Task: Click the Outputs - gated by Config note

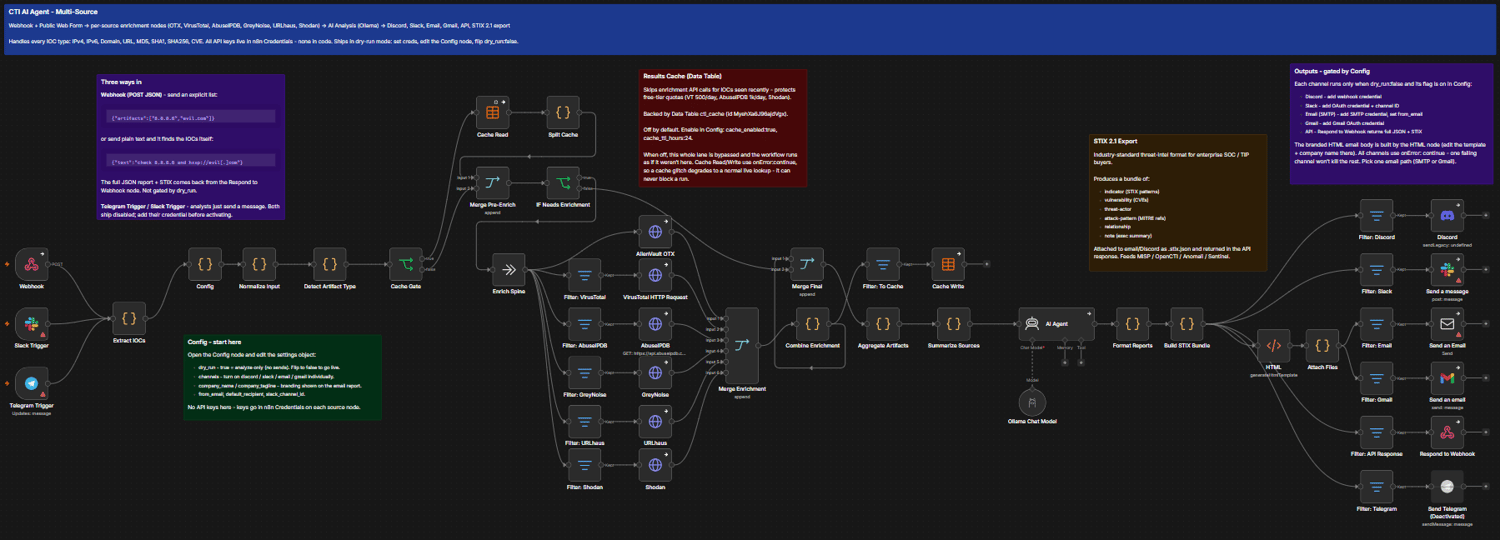Action: 1389,124
